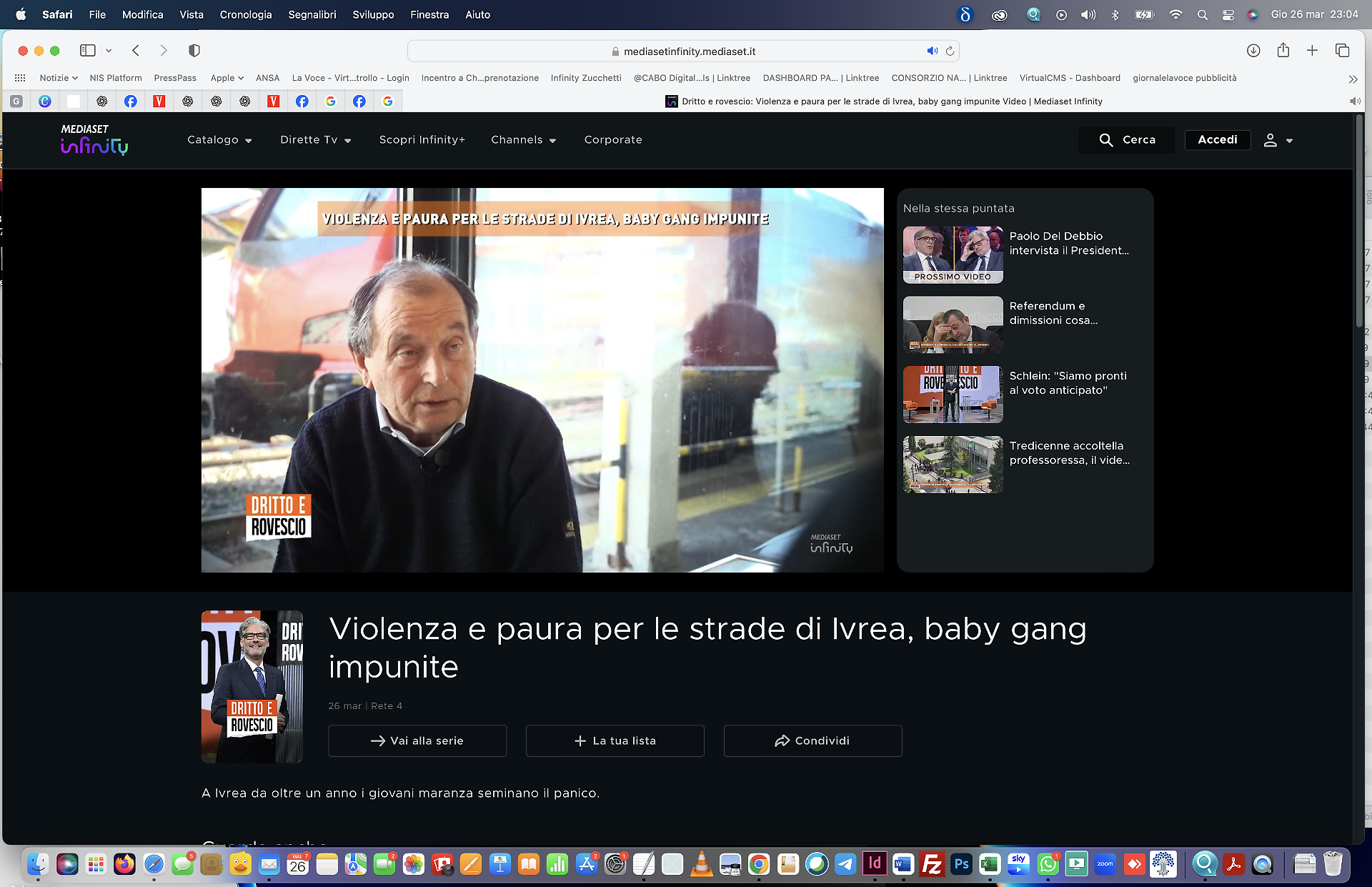
Task: Click the Safari share icon
Action: (1283, 50)
